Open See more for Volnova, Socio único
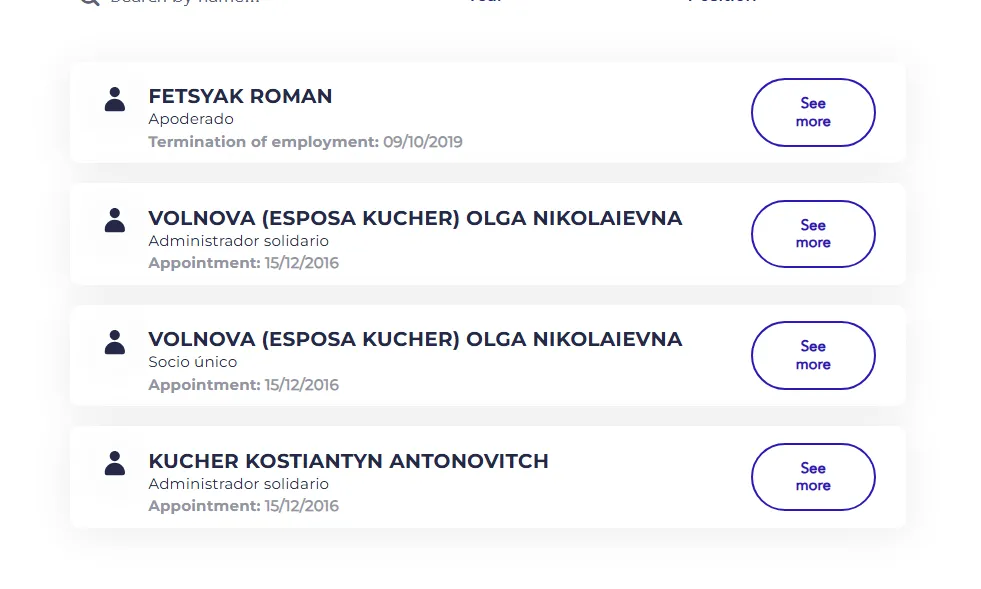Screen dimensions: 981x589 coord(813,355)
